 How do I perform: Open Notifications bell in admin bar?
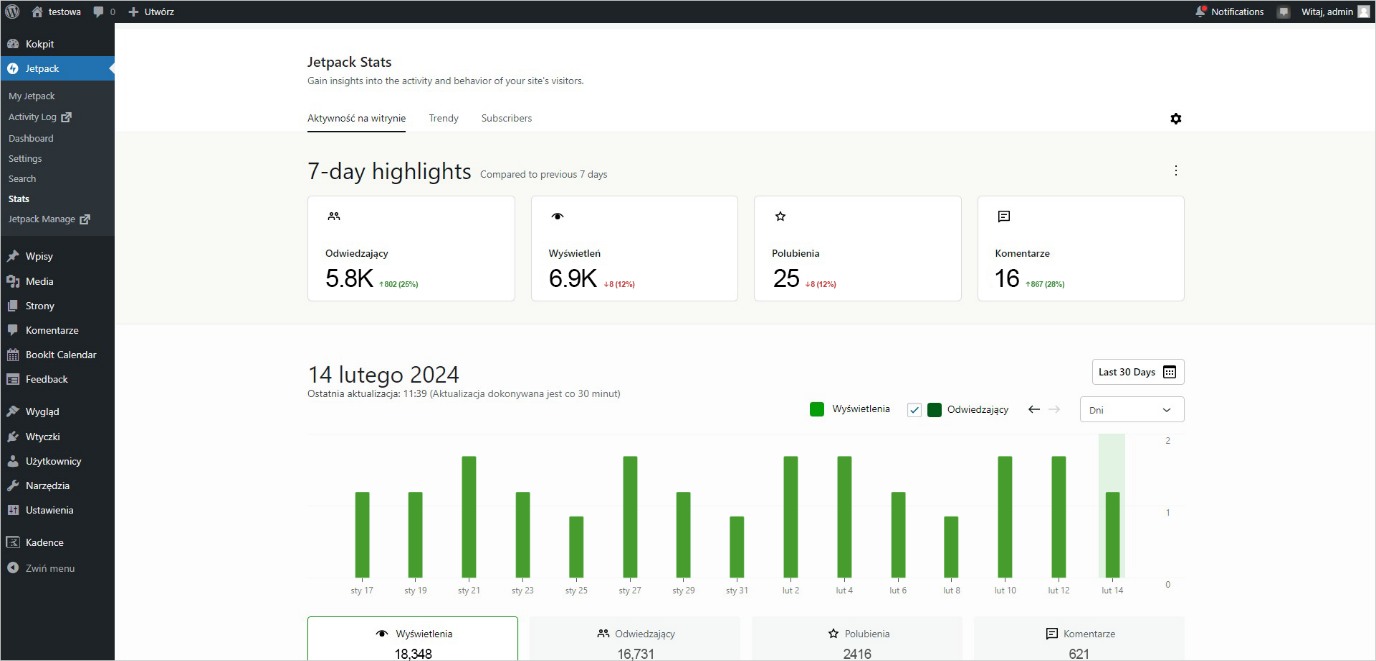pos(1229,12)
